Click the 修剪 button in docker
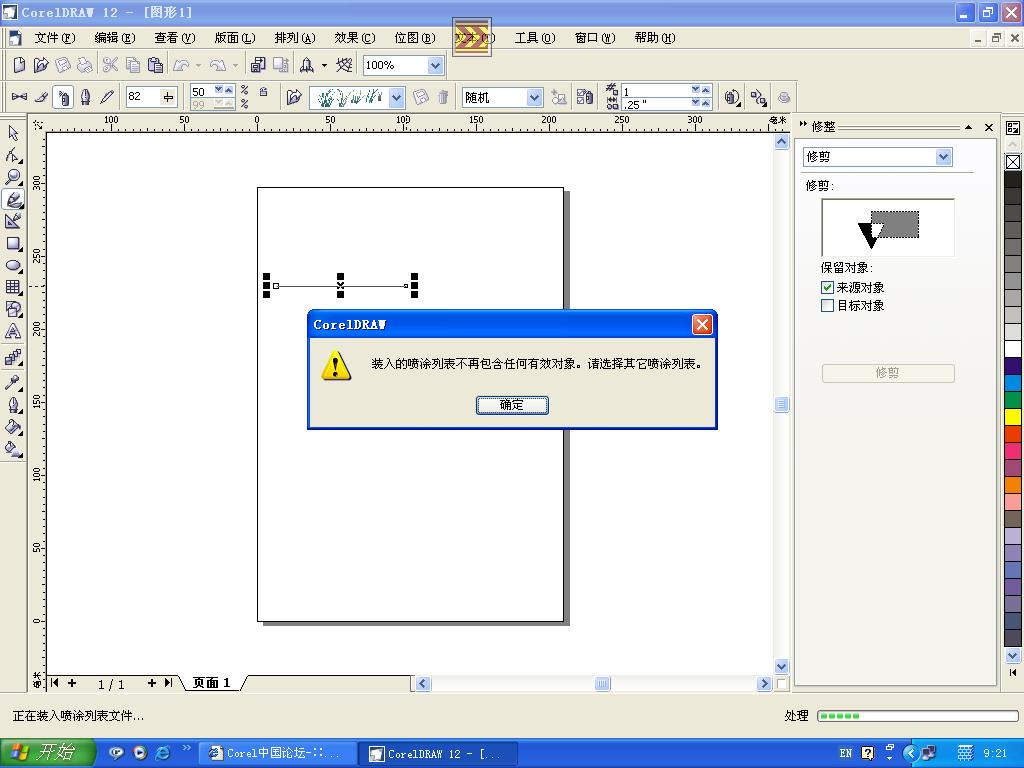Image resolution: width=1024 pixels, height=768 pixels. tap(888, 373)
